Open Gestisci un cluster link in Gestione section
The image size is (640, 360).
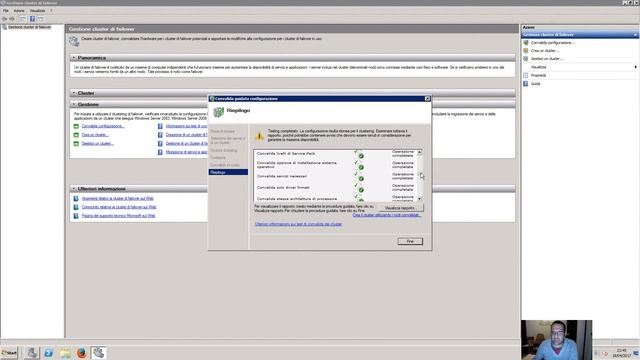click(98, 144)
